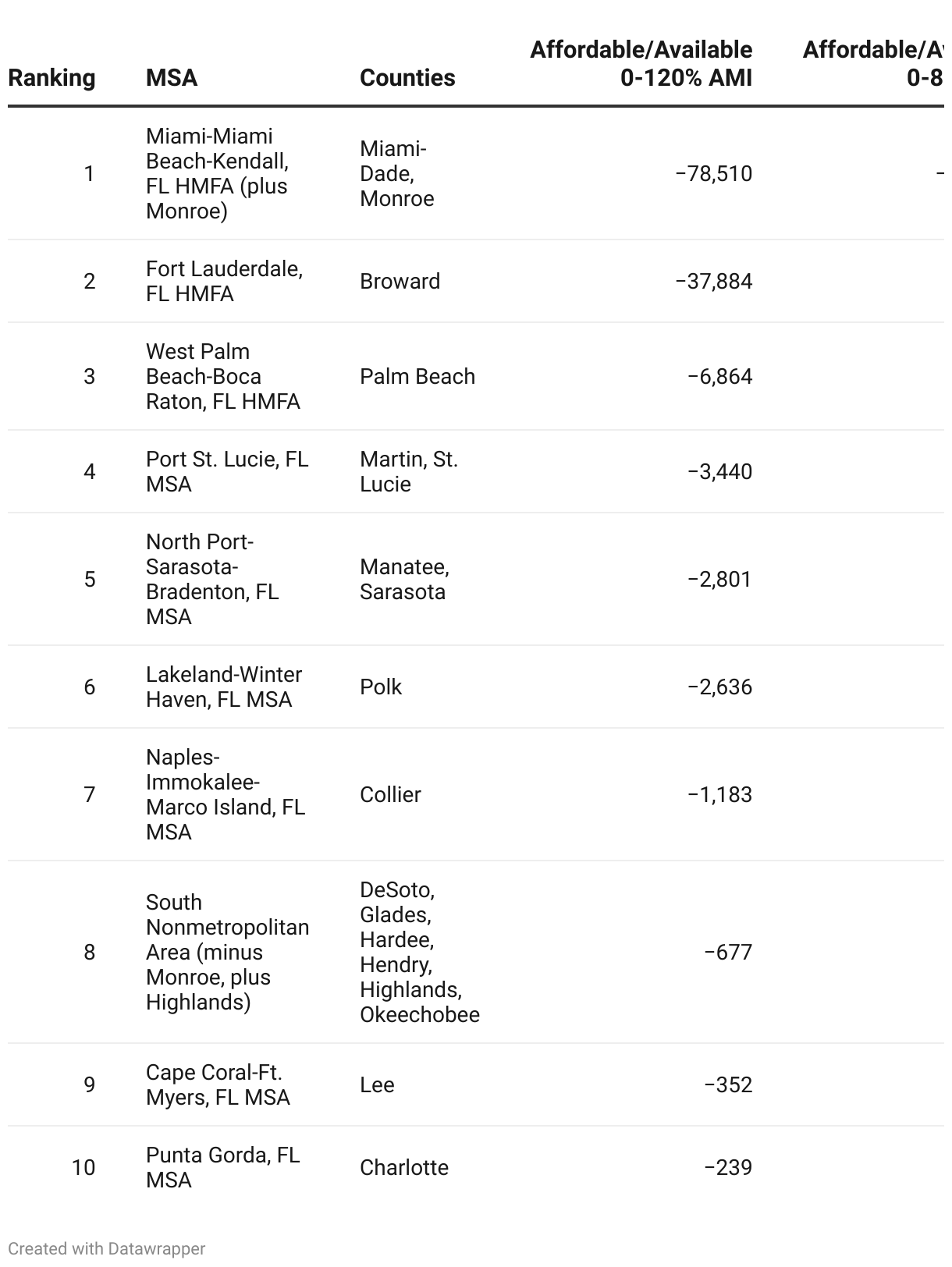Sort by the MSA column header
The image size is (952, 1267).
click(x=172, y=78)
